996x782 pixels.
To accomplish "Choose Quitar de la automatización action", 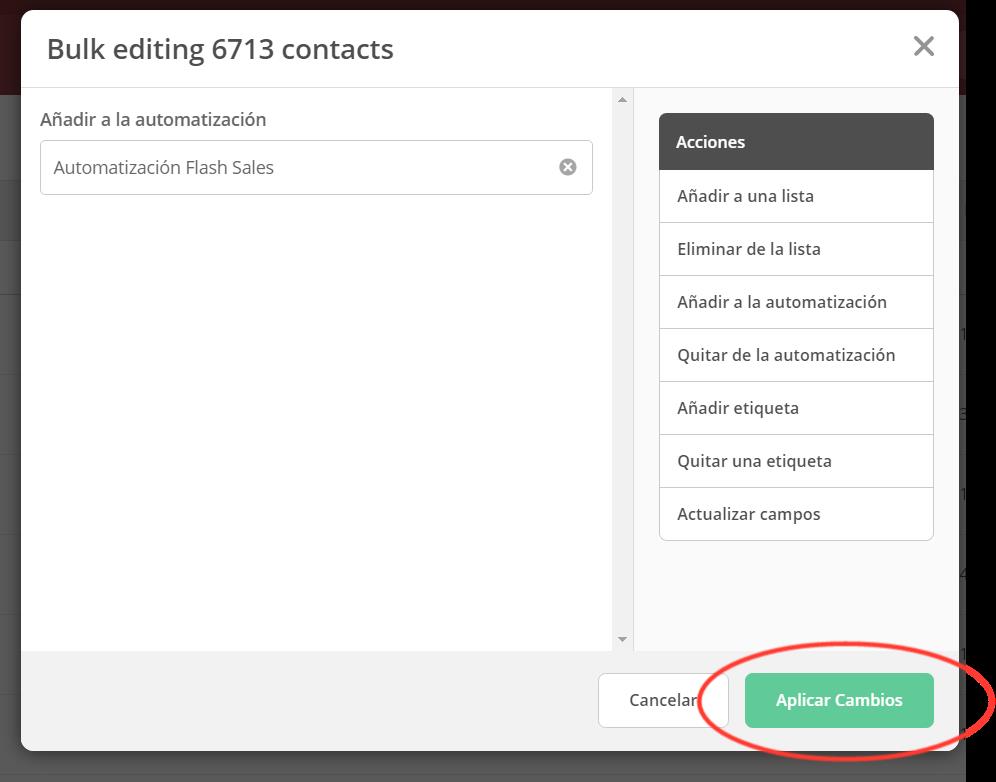I will coord(796,355).
